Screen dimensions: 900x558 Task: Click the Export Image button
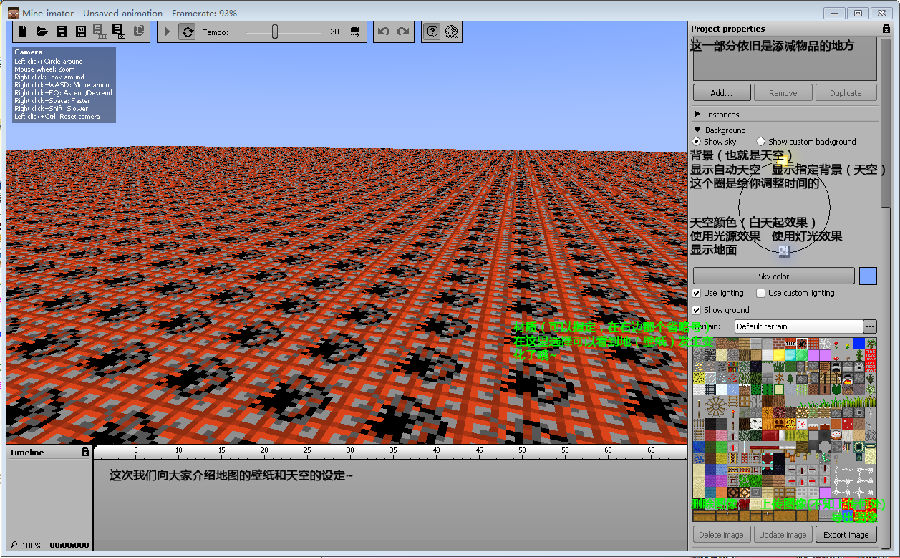pyautogui.click(x=846, y=534)
